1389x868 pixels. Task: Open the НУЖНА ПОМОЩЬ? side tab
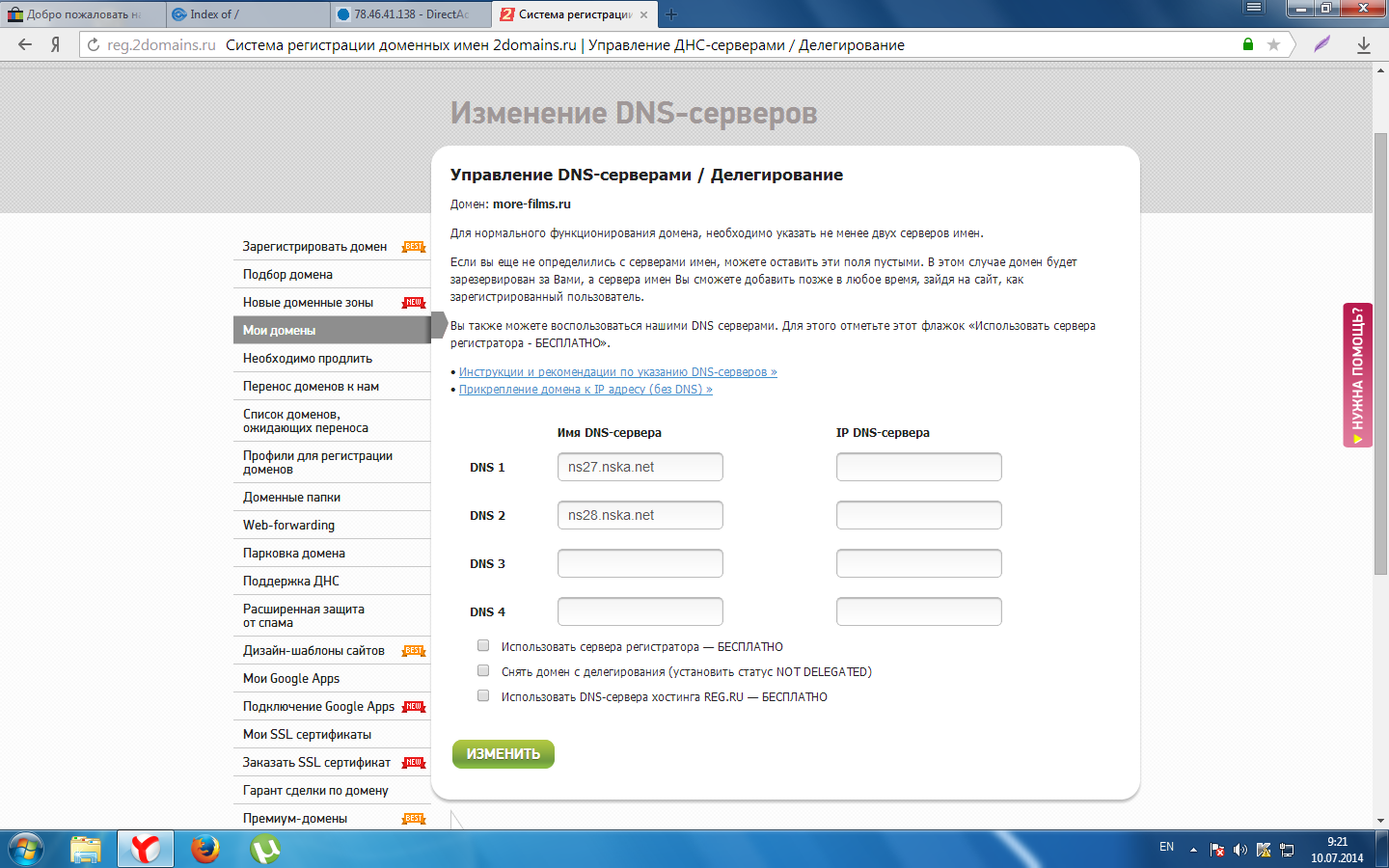(x=1357, y=375)
